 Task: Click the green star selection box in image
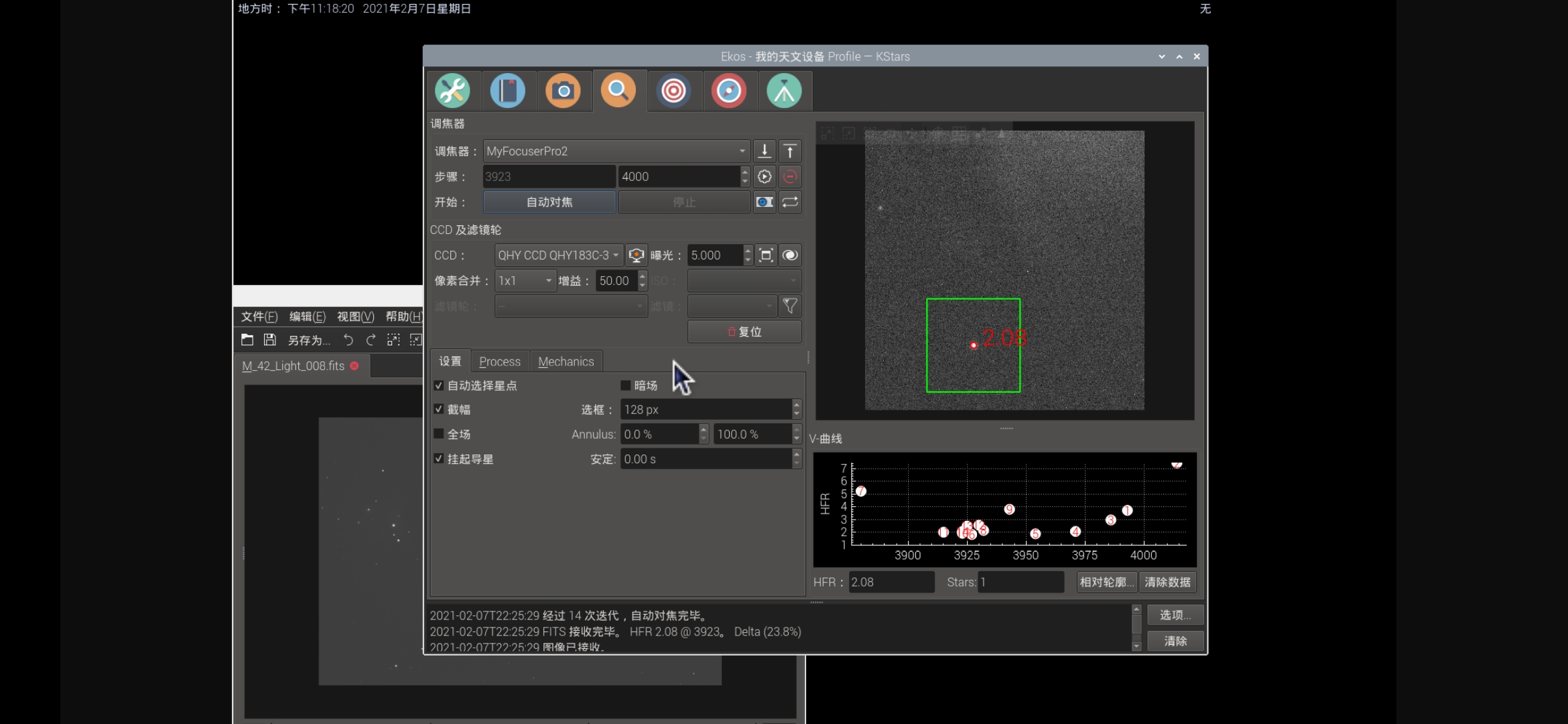[973, 345]
